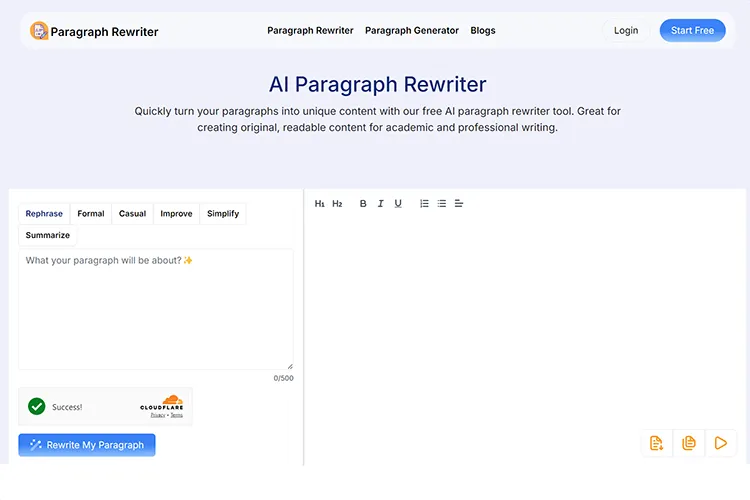Open Paragraph Generator from top navigation
750x500 pixels.
click(411, 31)
